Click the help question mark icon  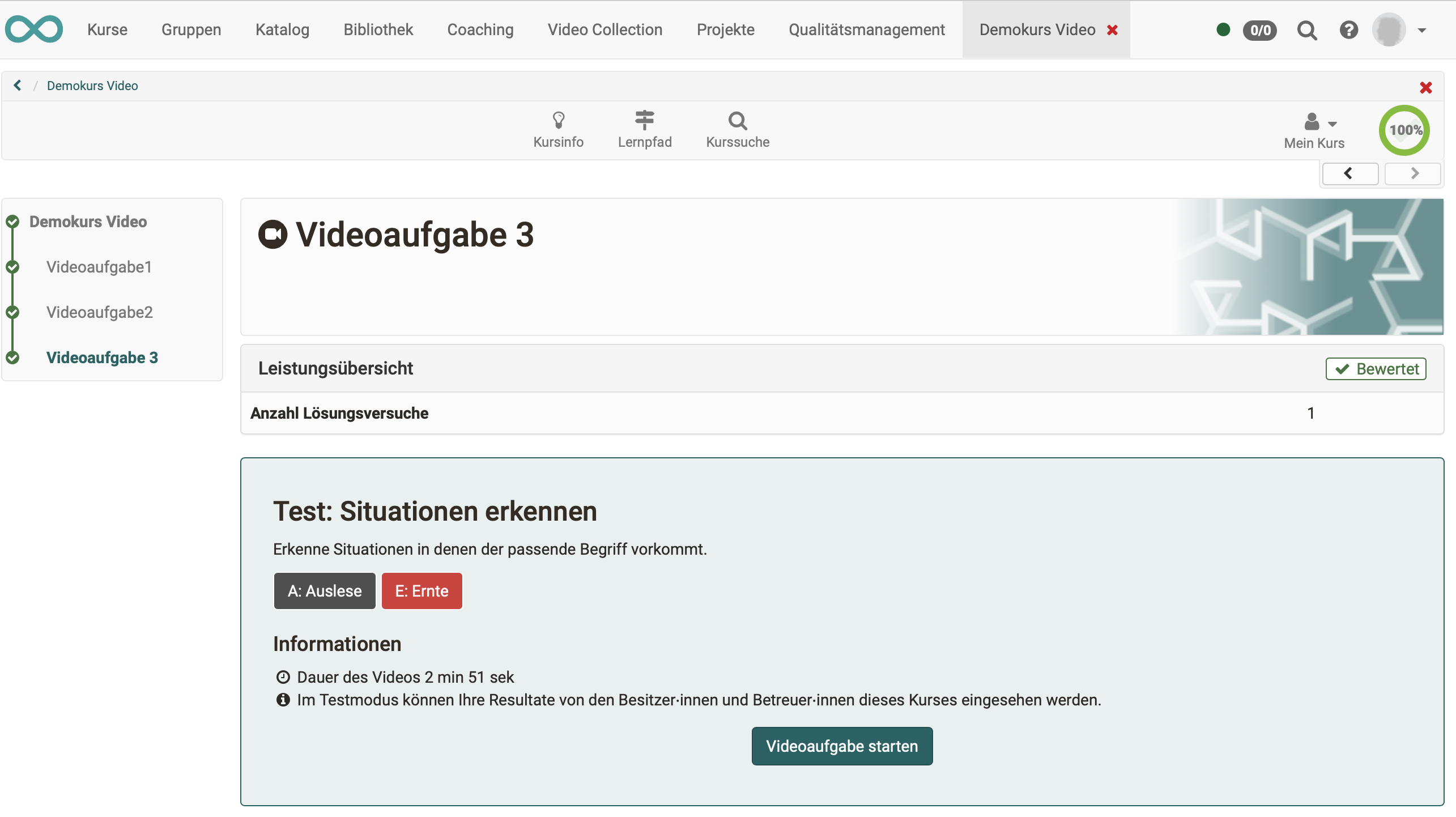coord(1349,29)
